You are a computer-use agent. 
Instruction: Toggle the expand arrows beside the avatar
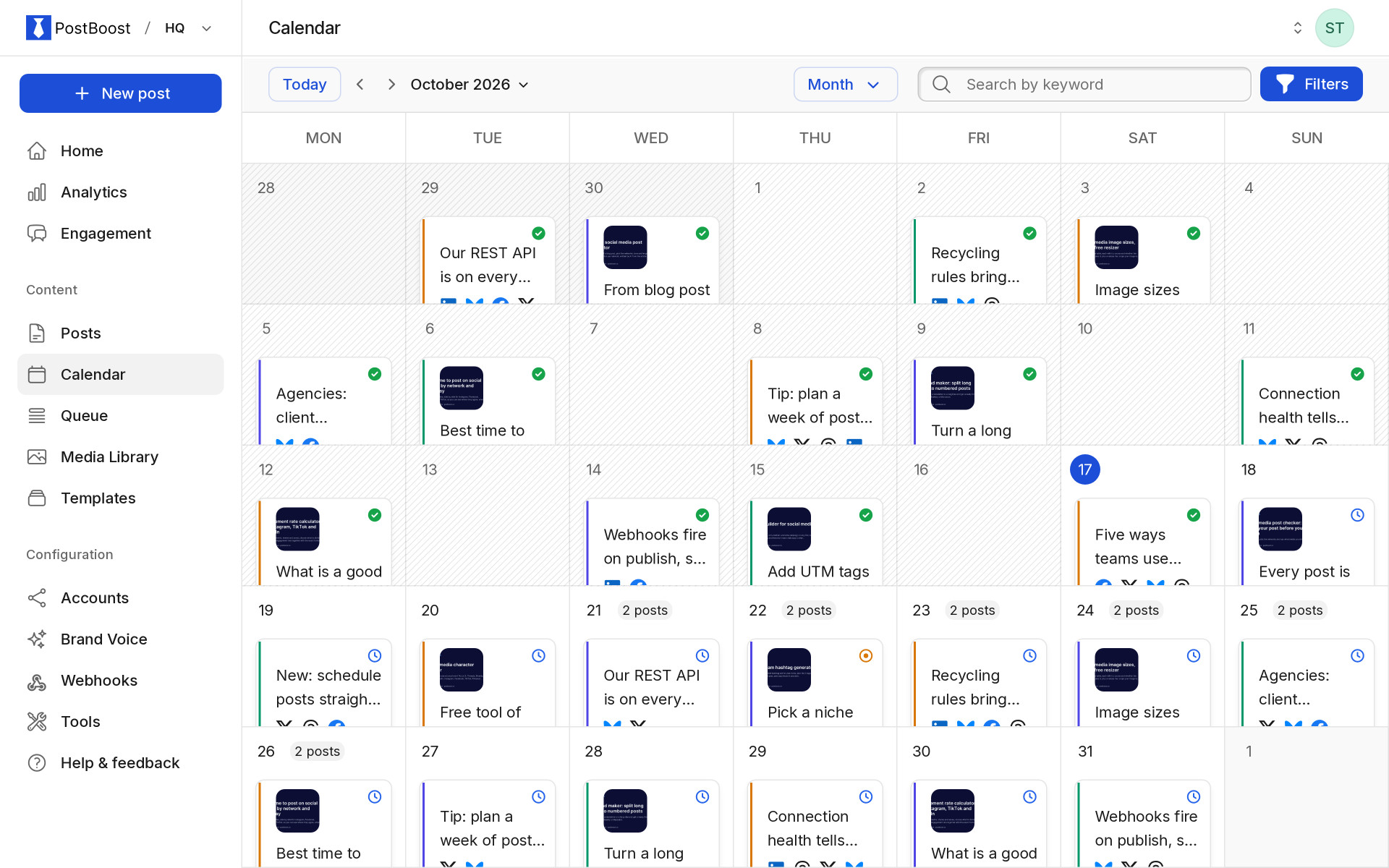pyautogui.click(x=1297, y=28)
